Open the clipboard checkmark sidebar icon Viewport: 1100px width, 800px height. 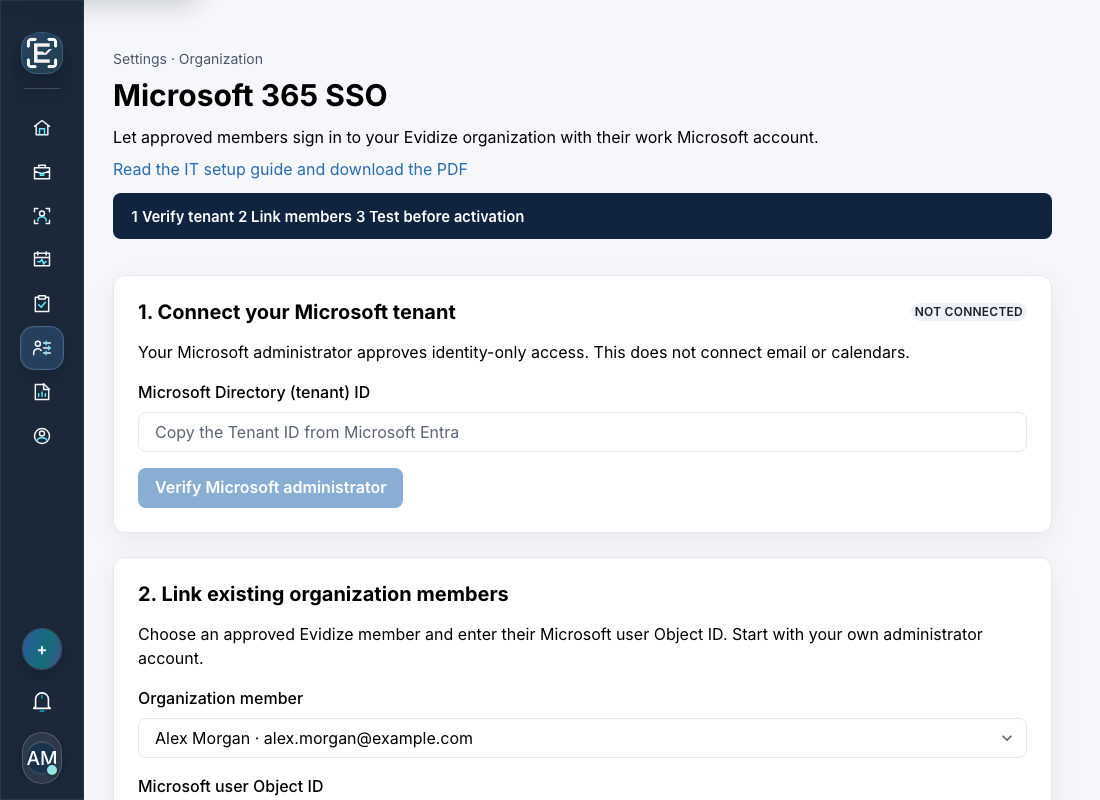click(42, 304)
